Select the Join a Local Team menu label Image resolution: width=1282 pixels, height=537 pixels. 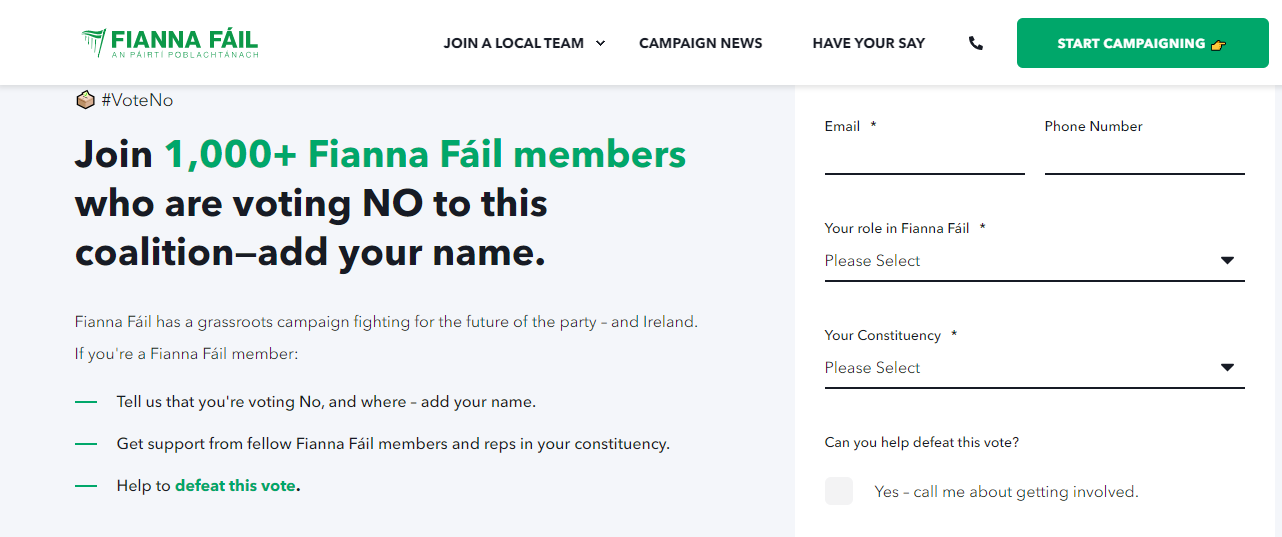[x=513, y=43]
